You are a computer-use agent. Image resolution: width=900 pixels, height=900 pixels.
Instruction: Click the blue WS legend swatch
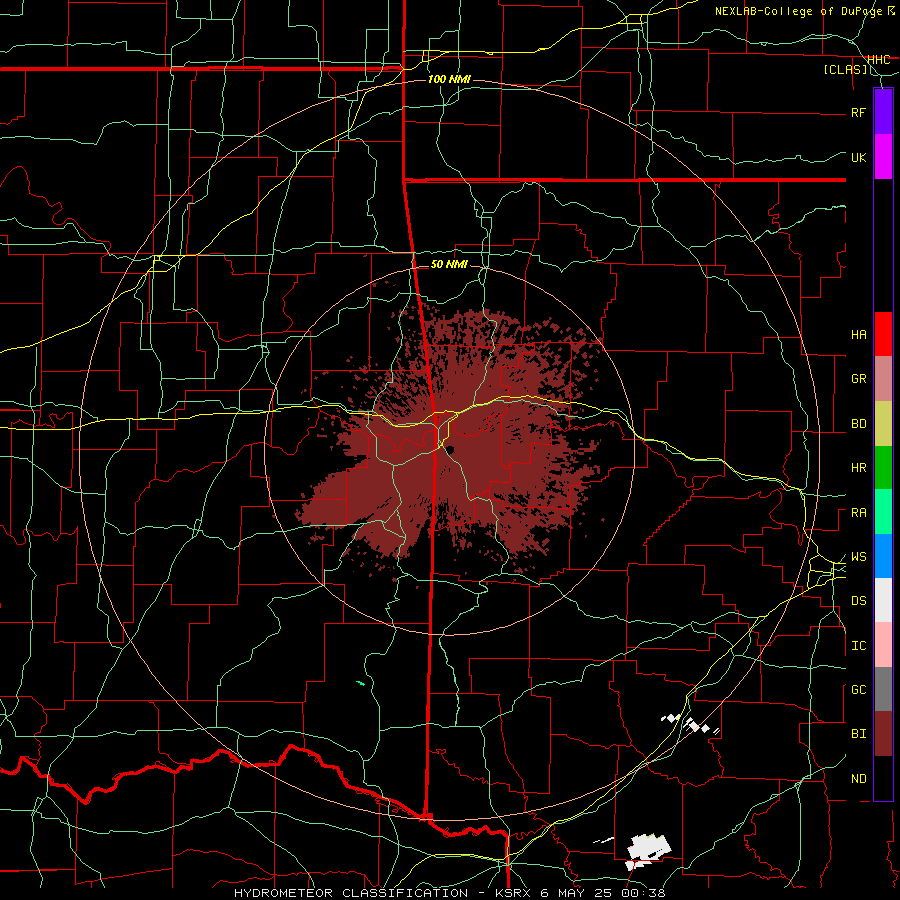click(x=883, y=556)
